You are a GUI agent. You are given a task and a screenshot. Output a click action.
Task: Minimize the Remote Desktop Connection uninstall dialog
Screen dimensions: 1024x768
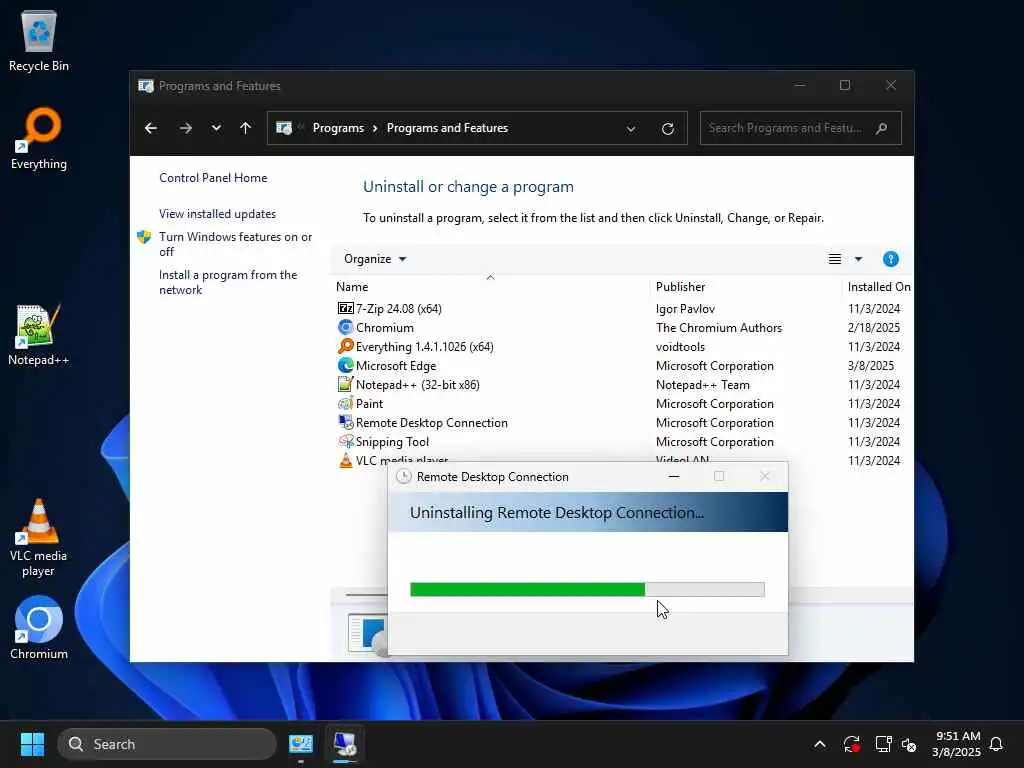click(x=674, y=476)
